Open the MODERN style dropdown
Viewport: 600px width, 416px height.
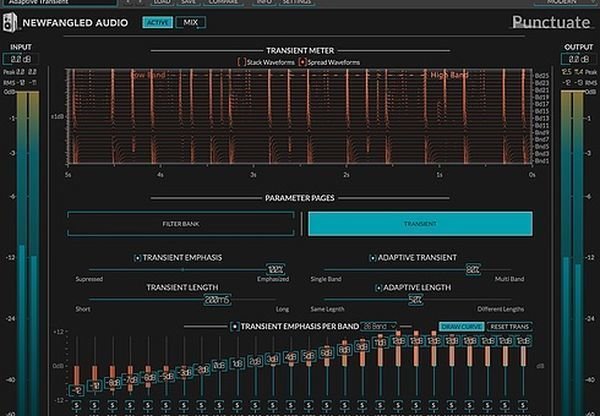(566, 2)
